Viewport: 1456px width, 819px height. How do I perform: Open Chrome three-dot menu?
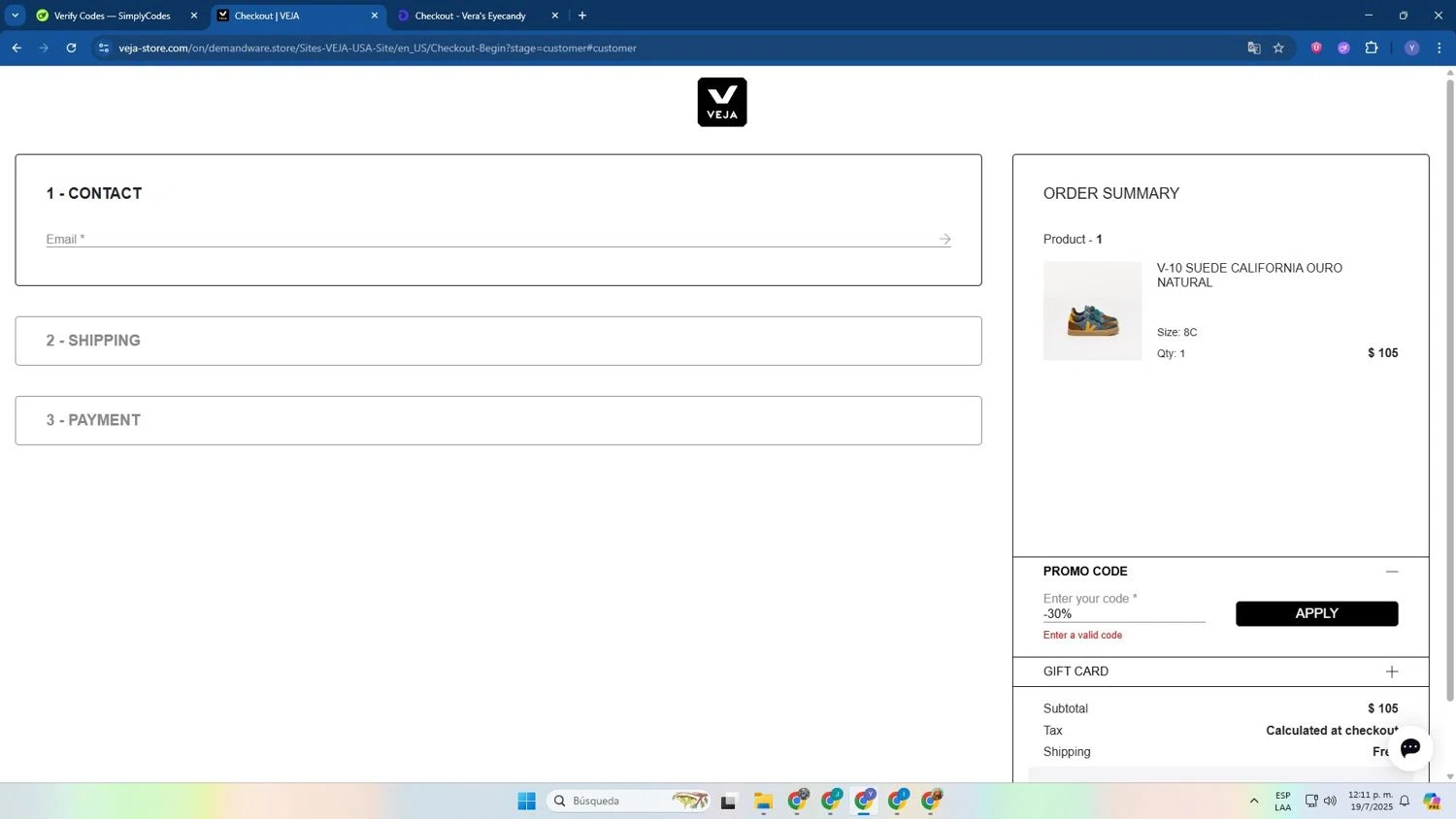(1439, 48)
